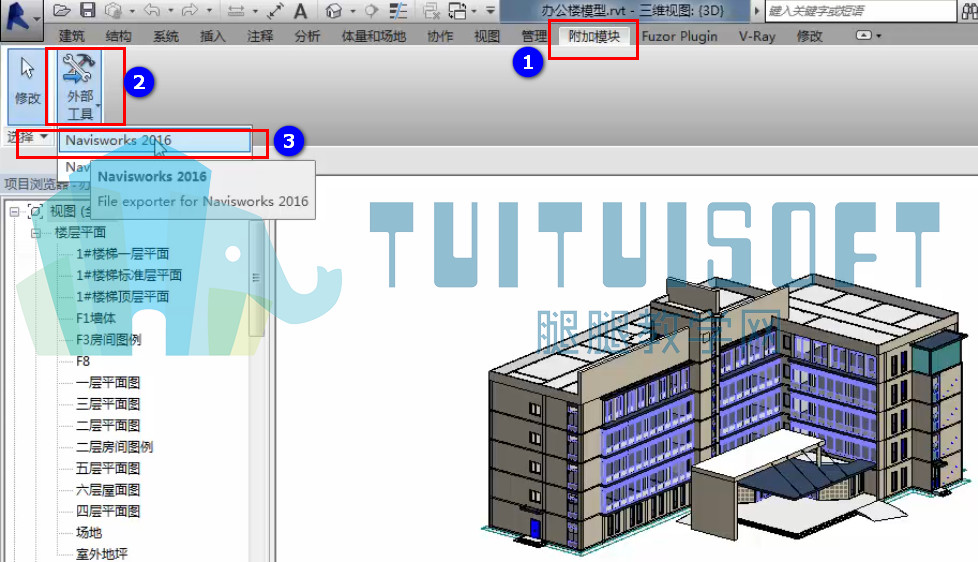Open the 外部工具 external tools button
The width and height of the screenshot is (978, 562).
[x=80, y=87]
